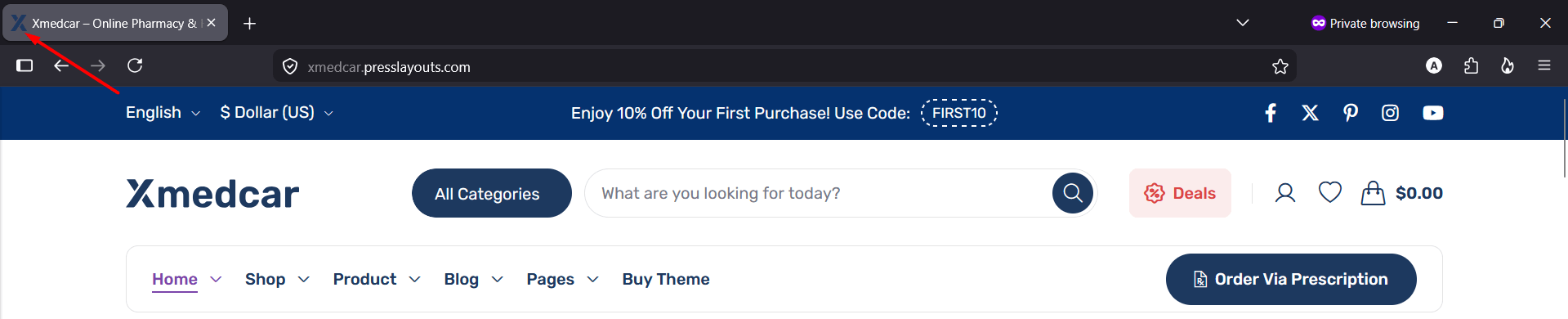The width and height of the screenshot is (1568, 319).
Task: Open the YouTube social icon
Action: tap(1432, 113)
